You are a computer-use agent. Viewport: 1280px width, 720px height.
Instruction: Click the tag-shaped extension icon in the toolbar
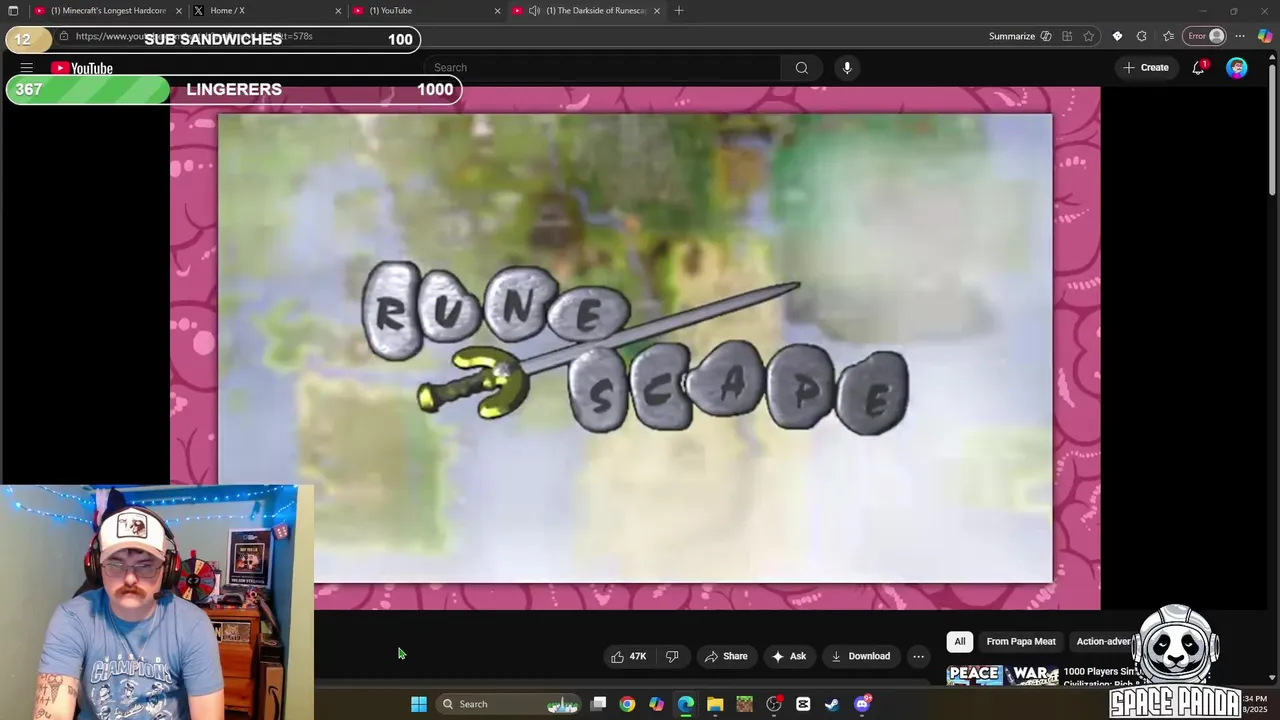(1117, 36)
